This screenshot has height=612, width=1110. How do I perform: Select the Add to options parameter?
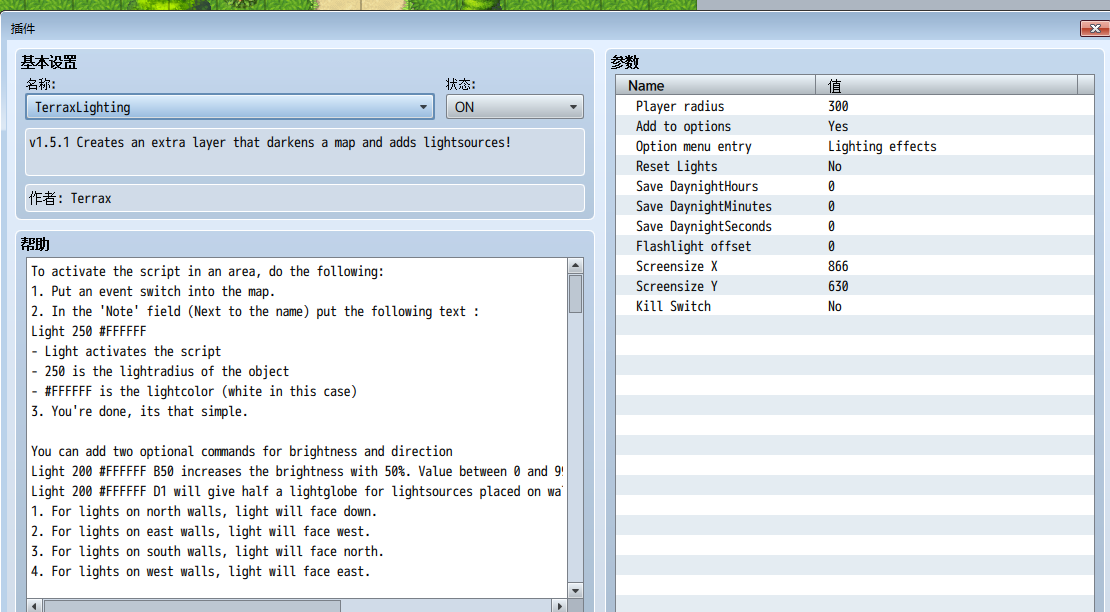(854, 126)
